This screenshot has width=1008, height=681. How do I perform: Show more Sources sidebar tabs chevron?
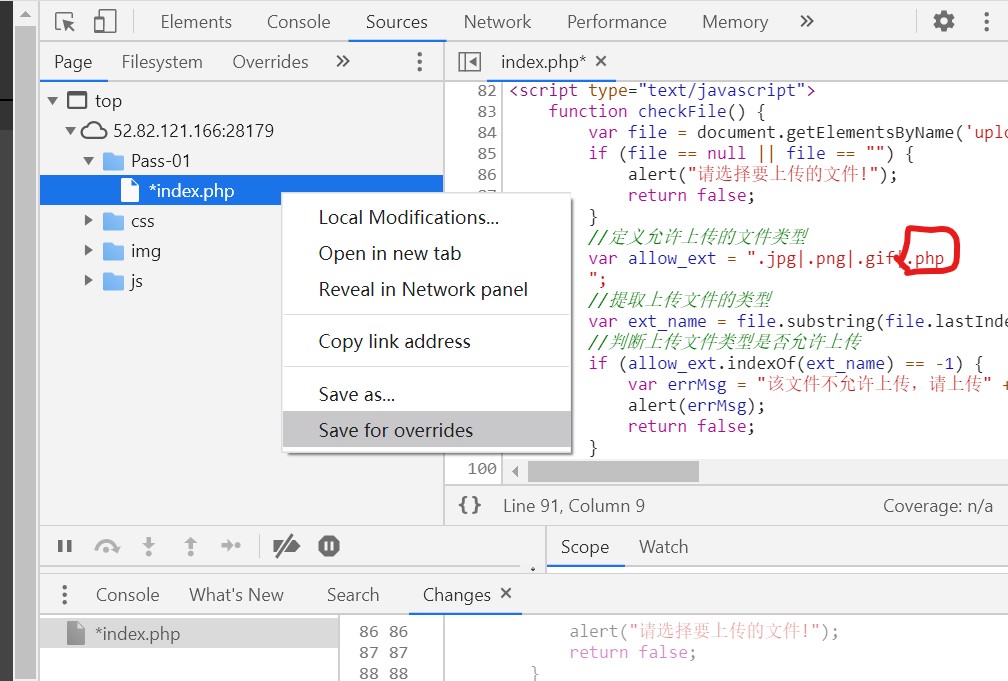(343, 61)
